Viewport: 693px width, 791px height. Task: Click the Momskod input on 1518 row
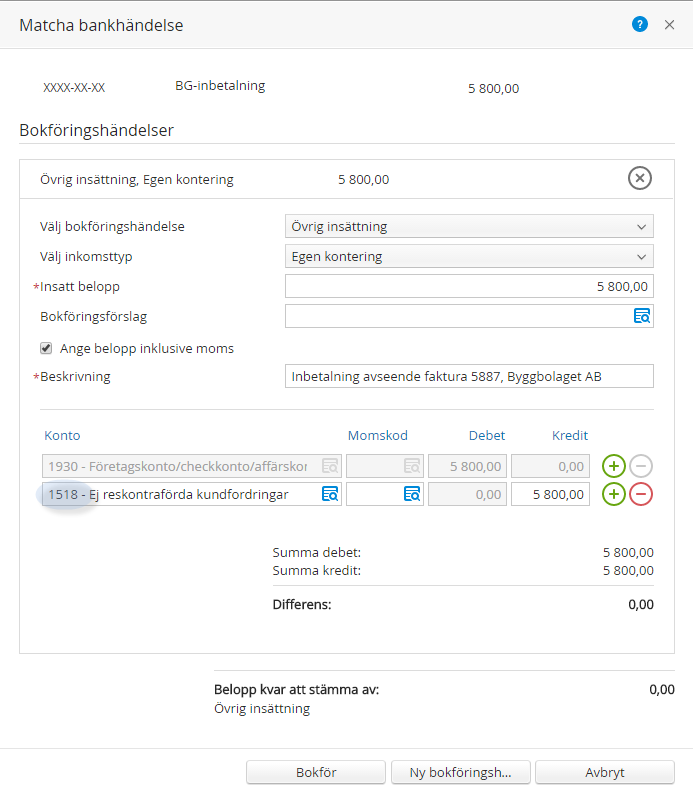385,494
